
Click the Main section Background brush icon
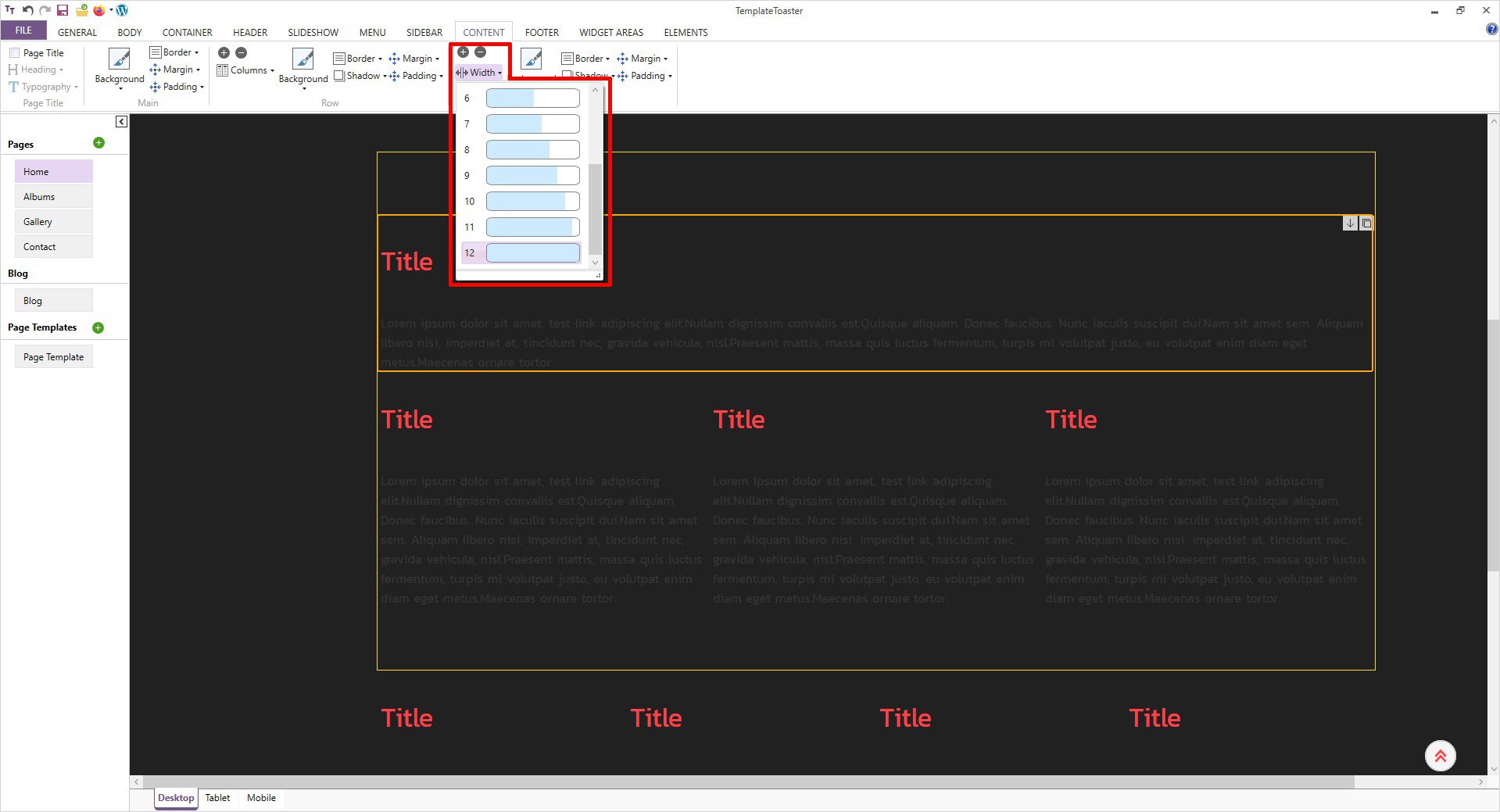pyautogui.click(x=119, y=59)
